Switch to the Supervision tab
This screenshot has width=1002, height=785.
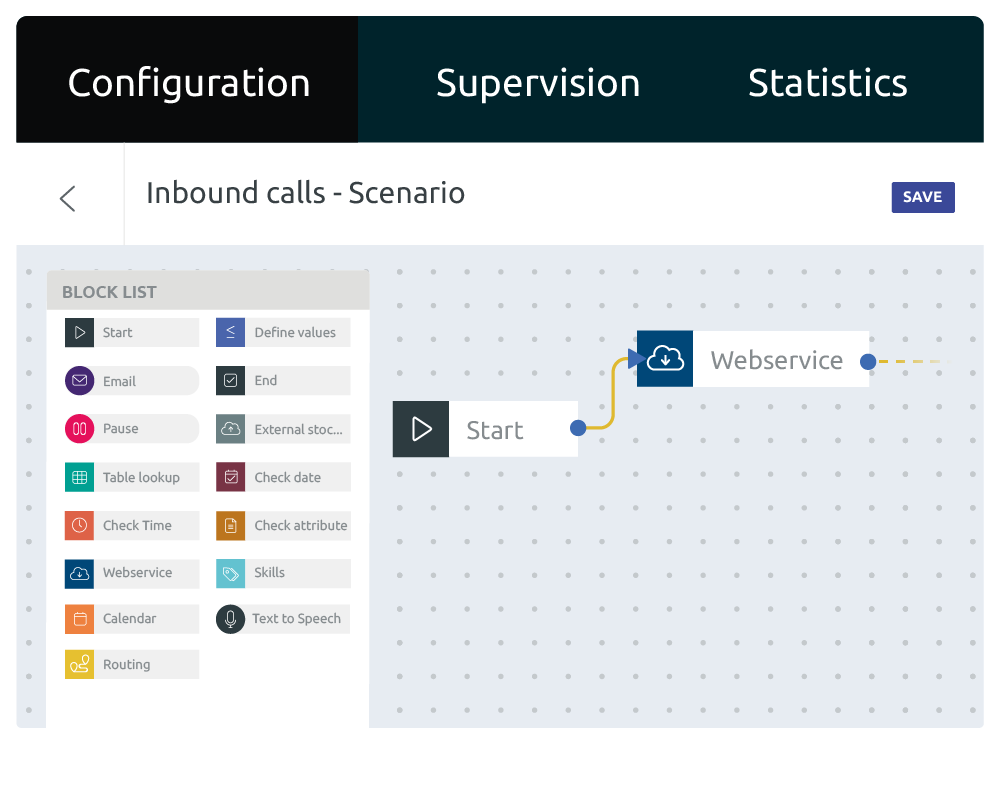point(537,82)
